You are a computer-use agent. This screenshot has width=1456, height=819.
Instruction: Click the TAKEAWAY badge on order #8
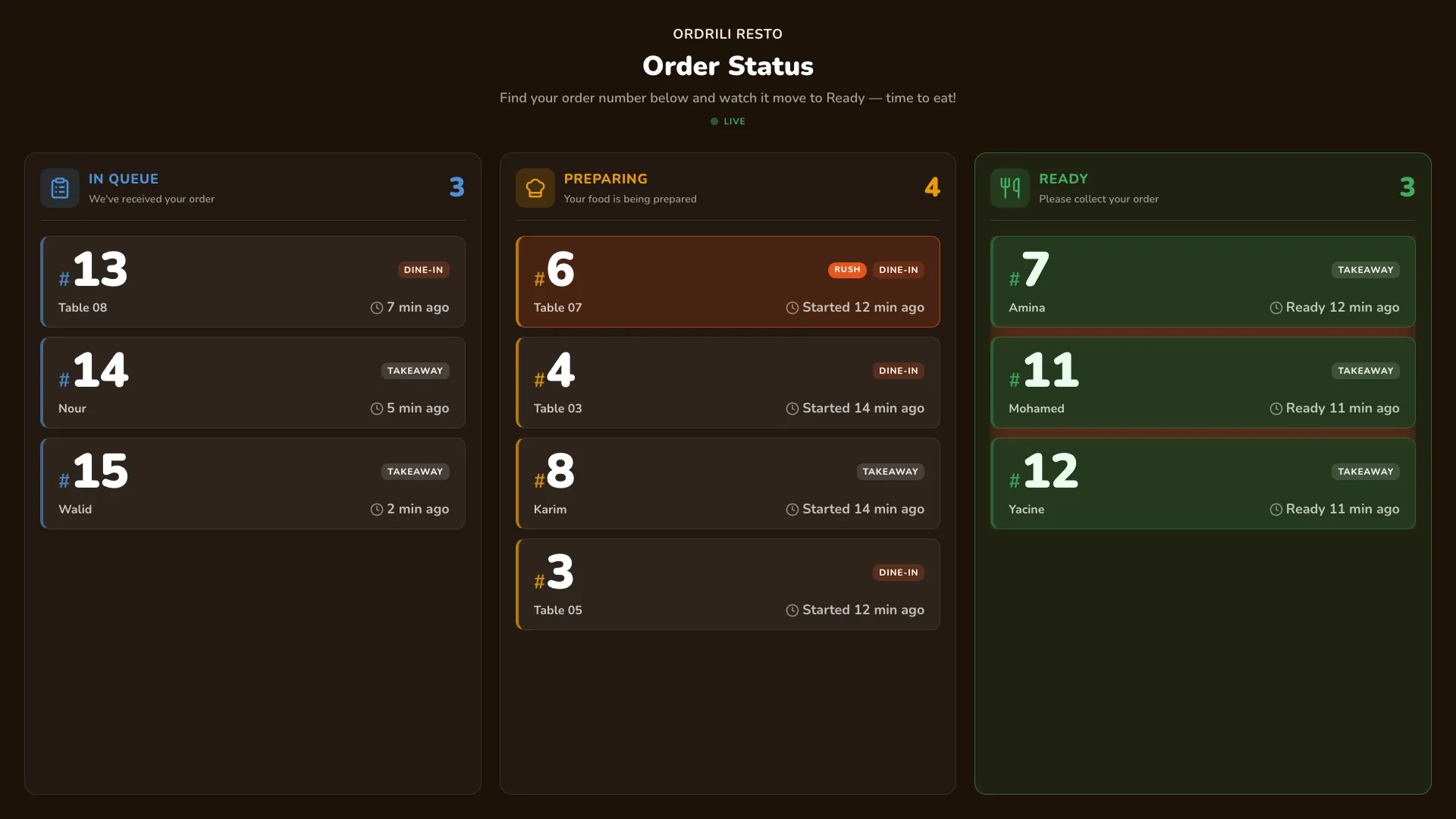pos(890,472)
